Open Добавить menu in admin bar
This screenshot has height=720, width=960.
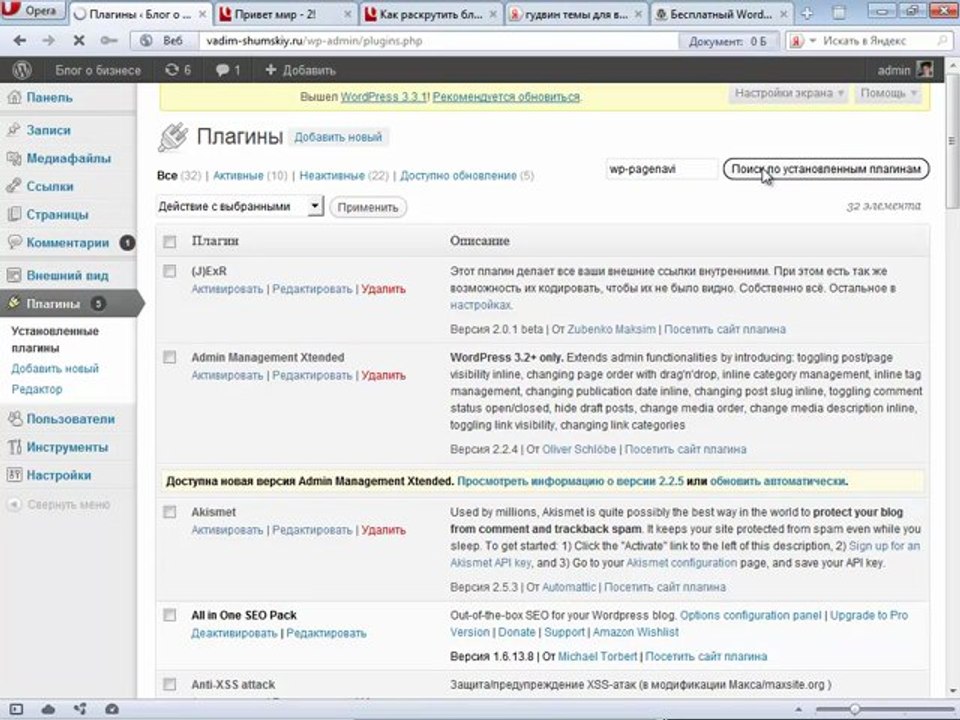point(300,70)
